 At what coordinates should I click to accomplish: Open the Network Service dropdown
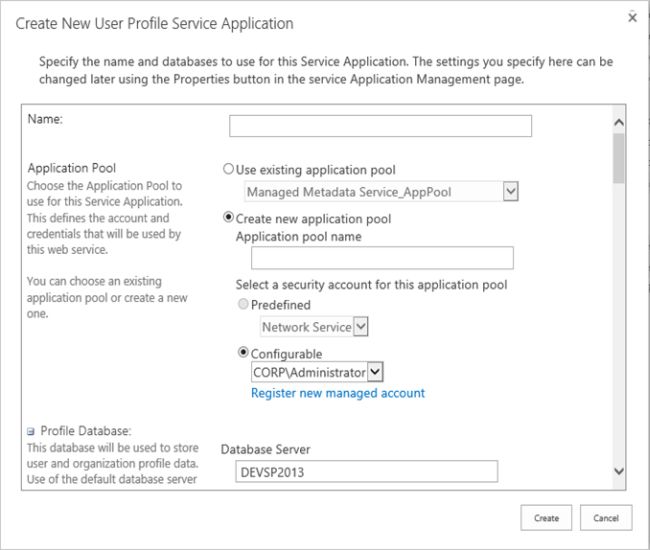(362, 326)
